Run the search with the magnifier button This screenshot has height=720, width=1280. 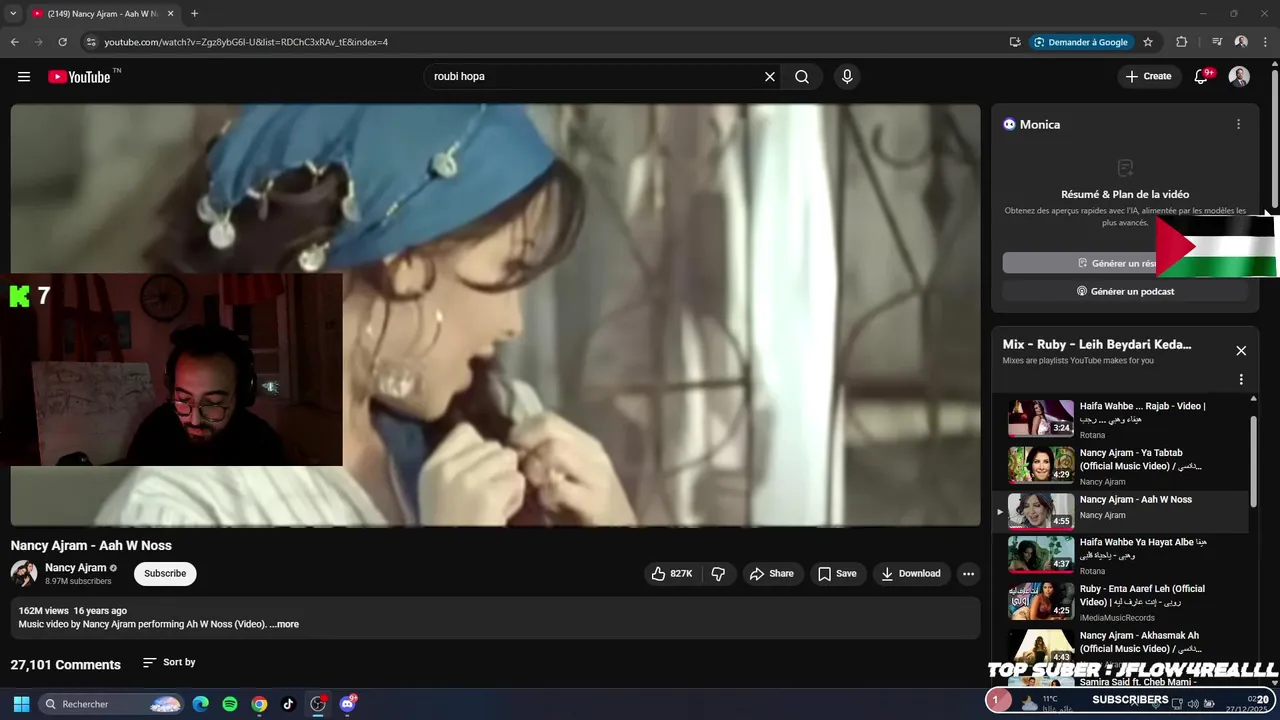click(802, 77)
